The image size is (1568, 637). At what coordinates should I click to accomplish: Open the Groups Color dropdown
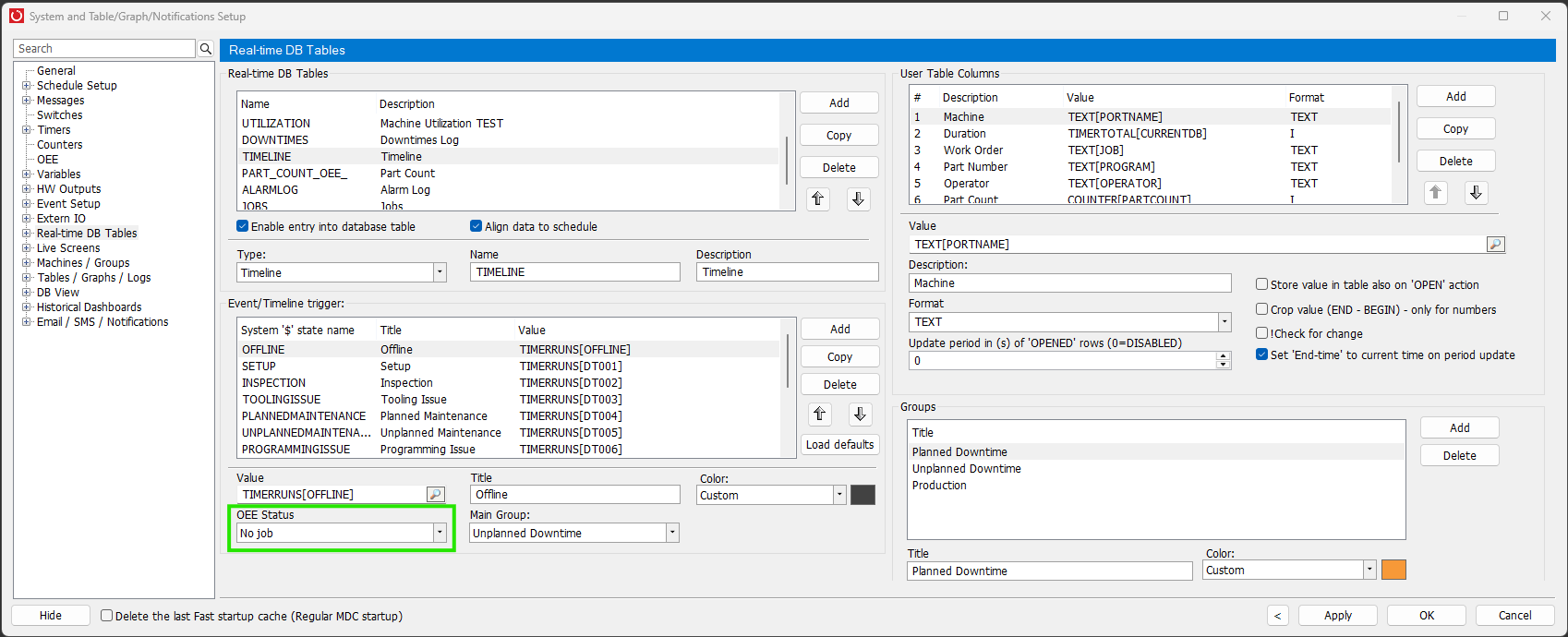pos(1369,571)
